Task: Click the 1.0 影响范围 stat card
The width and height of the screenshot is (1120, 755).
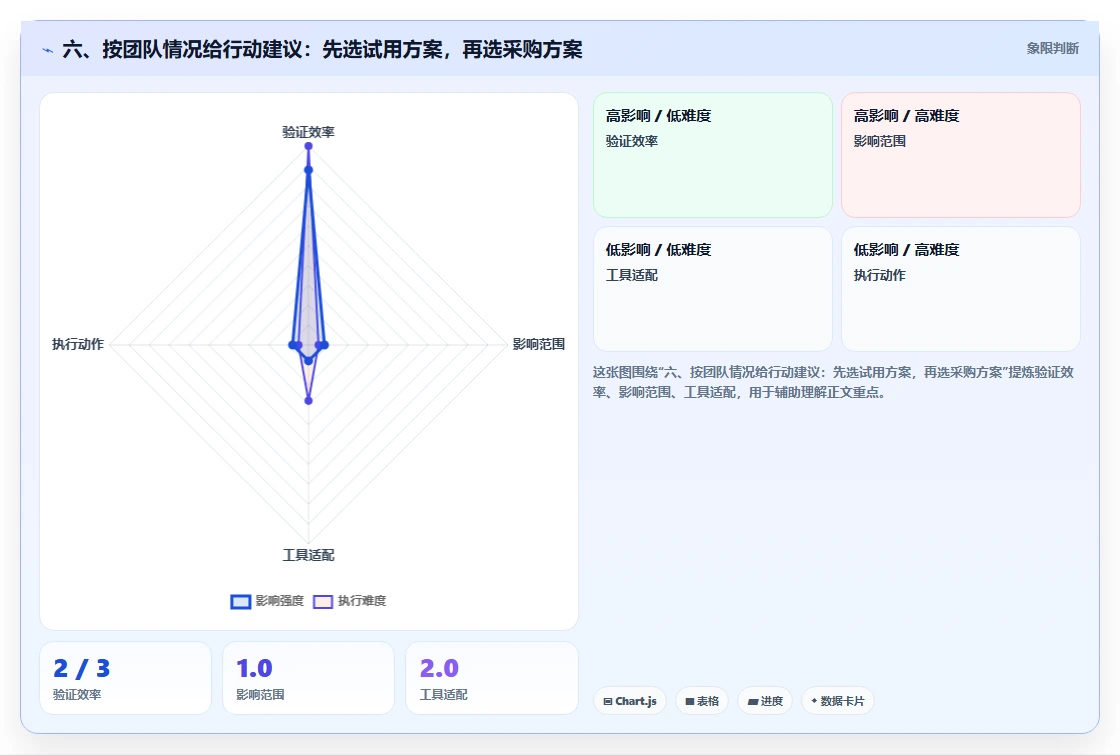Action: [x=309, y=678]
